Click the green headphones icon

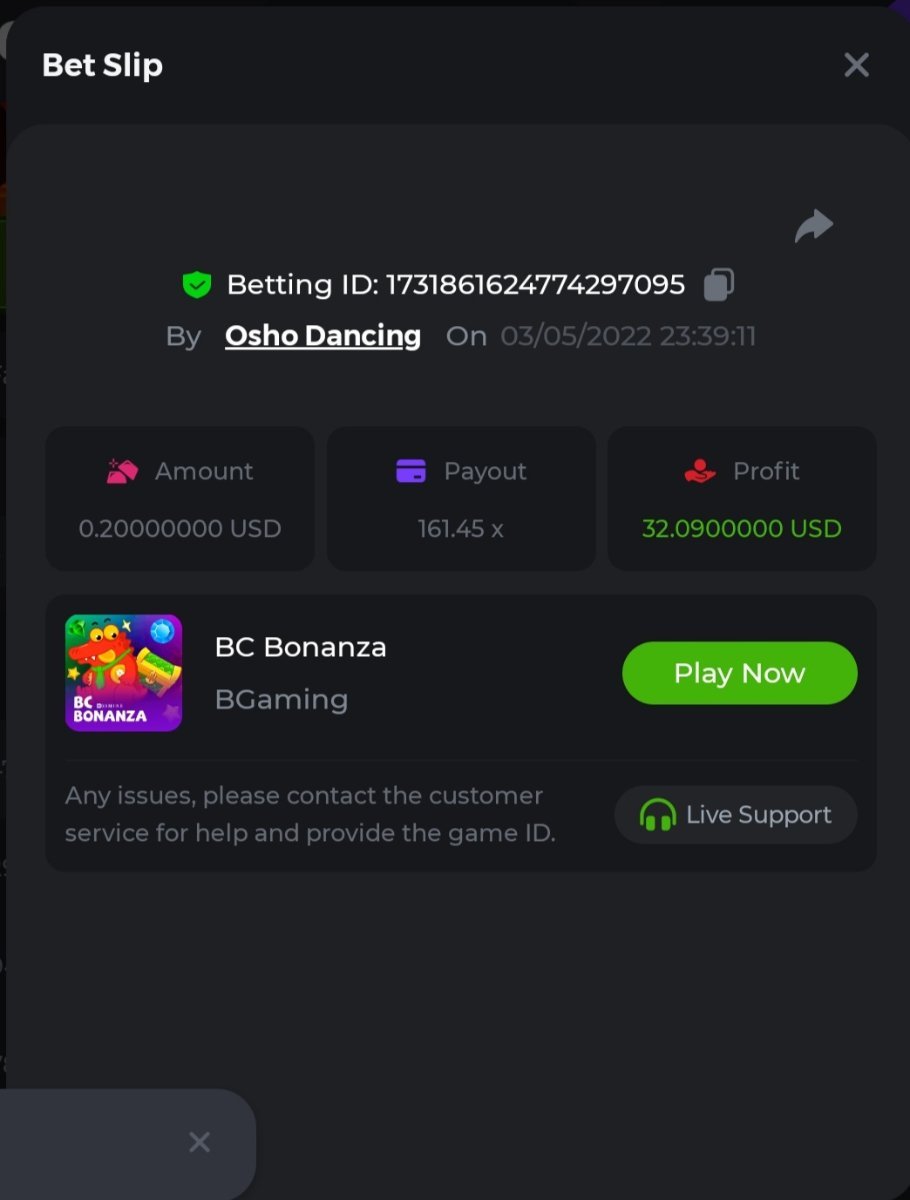(657, 815)
